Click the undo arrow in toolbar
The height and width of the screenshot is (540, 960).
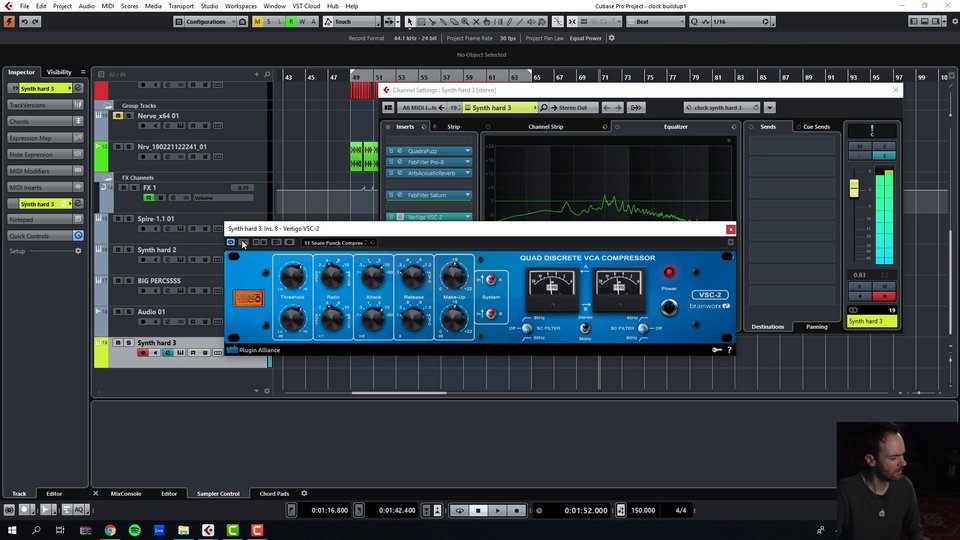tap(24, 22)
